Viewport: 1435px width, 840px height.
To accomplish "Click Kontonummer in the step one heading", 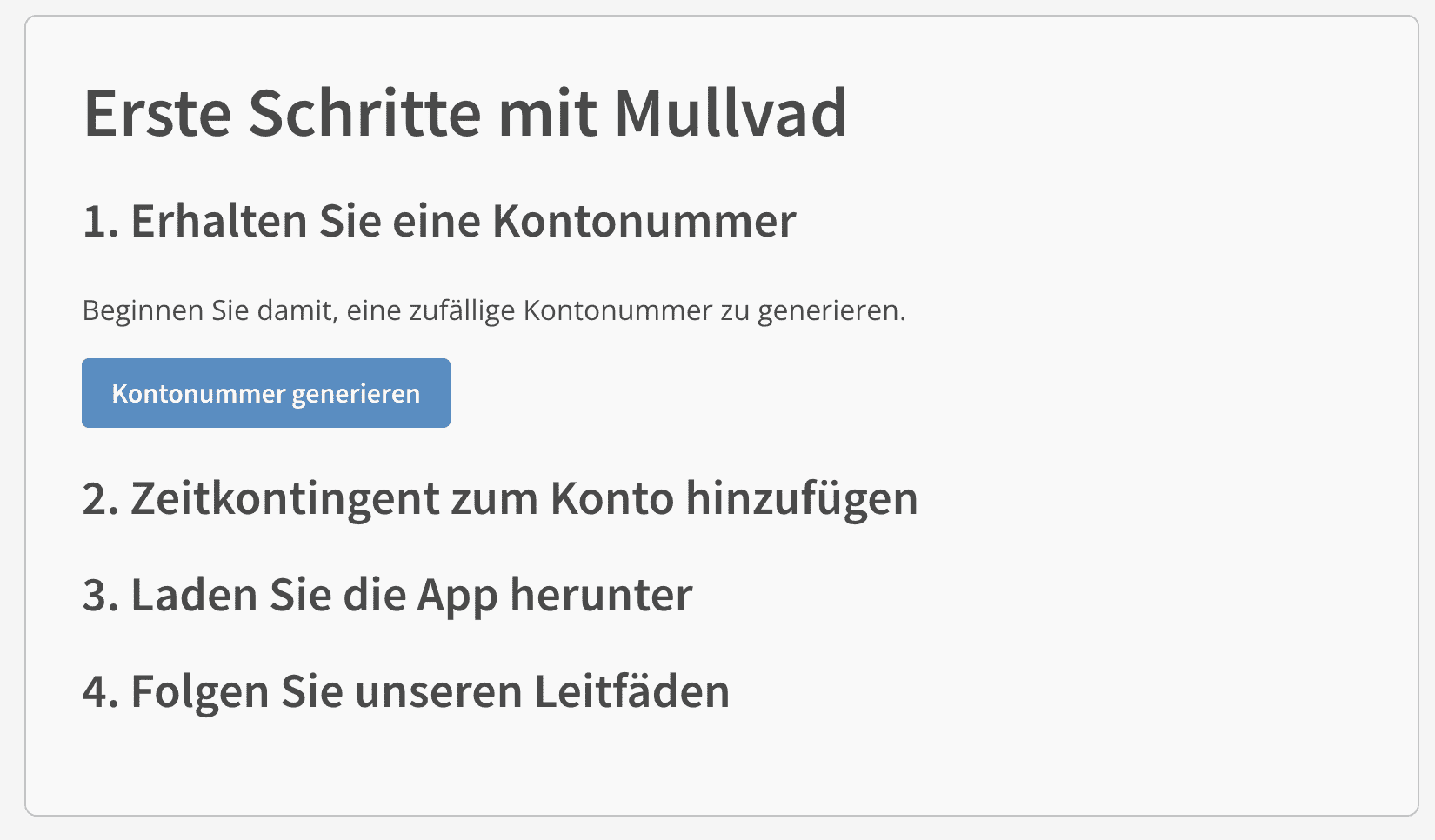I will 644,221.
